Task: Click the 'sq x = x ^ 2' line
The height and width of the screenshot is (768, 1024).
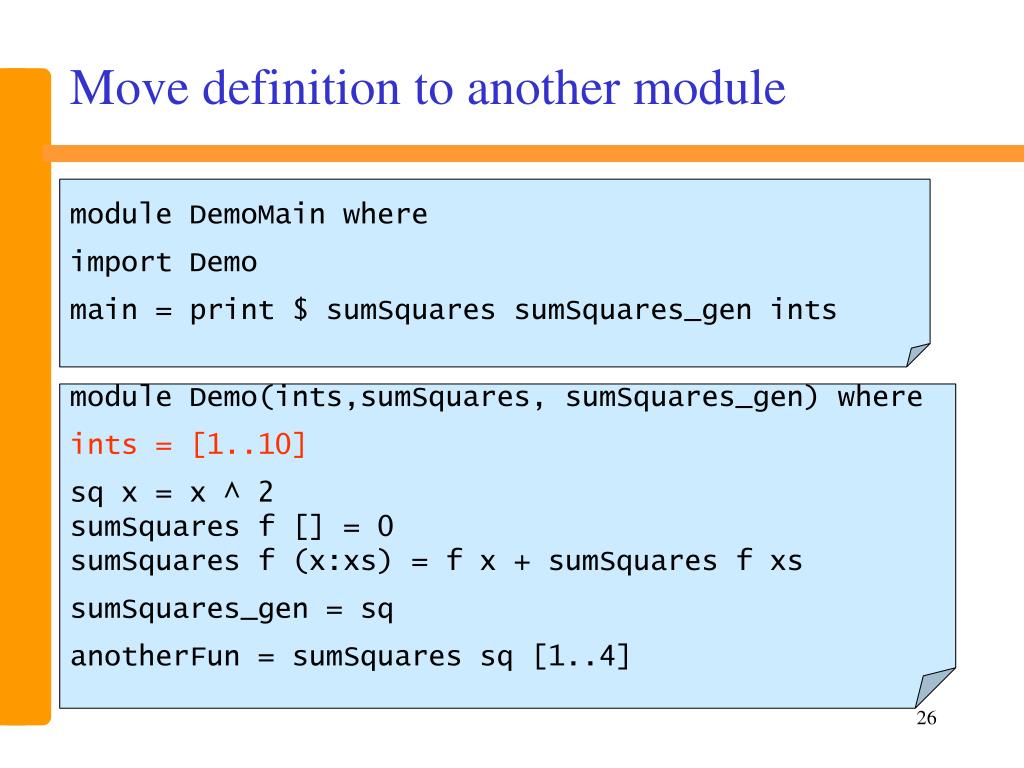Action: [172, 492]
